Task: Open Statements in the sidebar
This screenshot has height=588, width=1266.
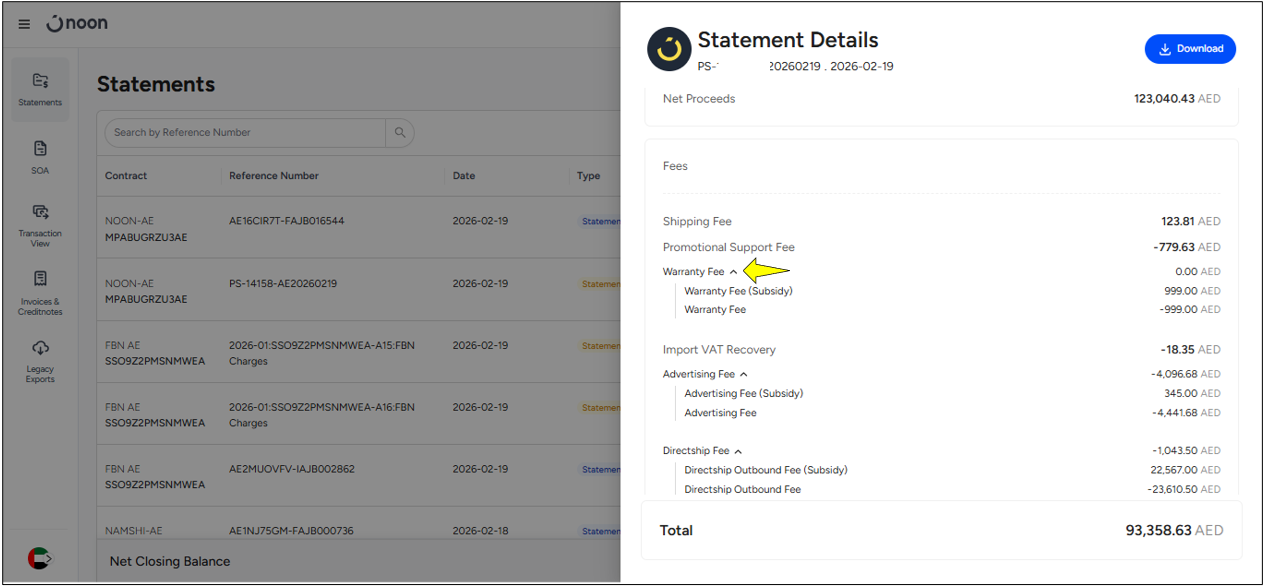Action: [40, 88]
